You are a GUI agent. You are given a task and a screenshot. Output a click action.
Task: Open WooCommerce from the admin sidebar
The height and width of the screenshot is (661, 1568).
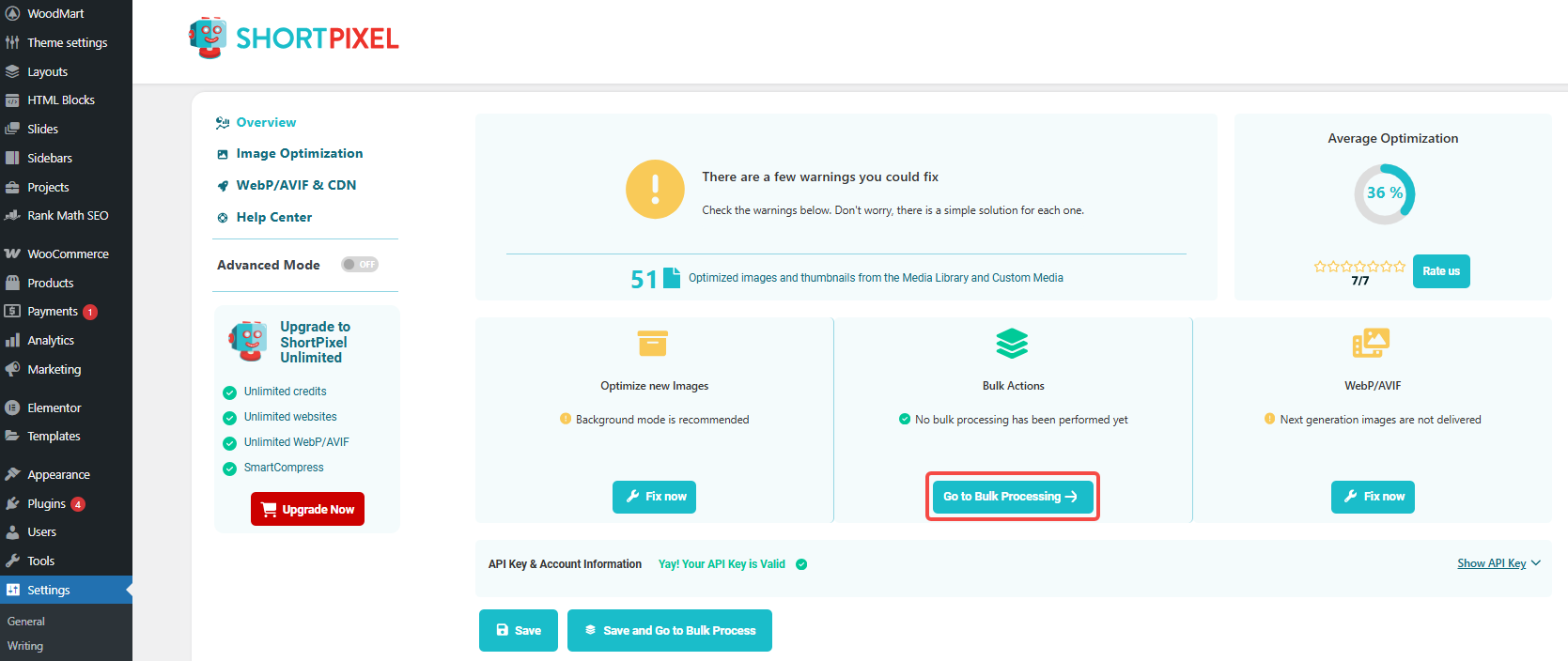68,254
